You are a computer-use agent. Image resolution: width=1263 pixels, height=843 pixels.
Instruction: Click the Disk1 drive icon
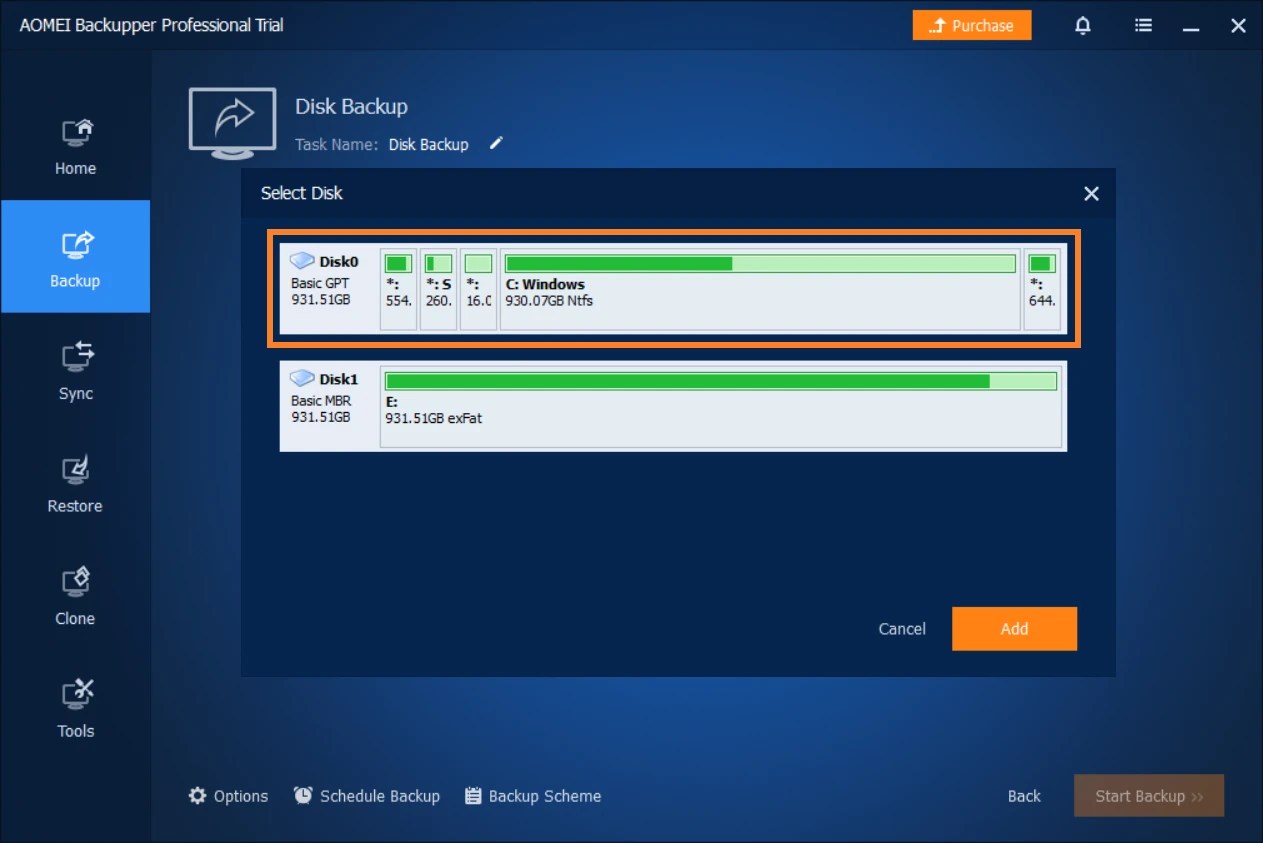click(303, 379)
